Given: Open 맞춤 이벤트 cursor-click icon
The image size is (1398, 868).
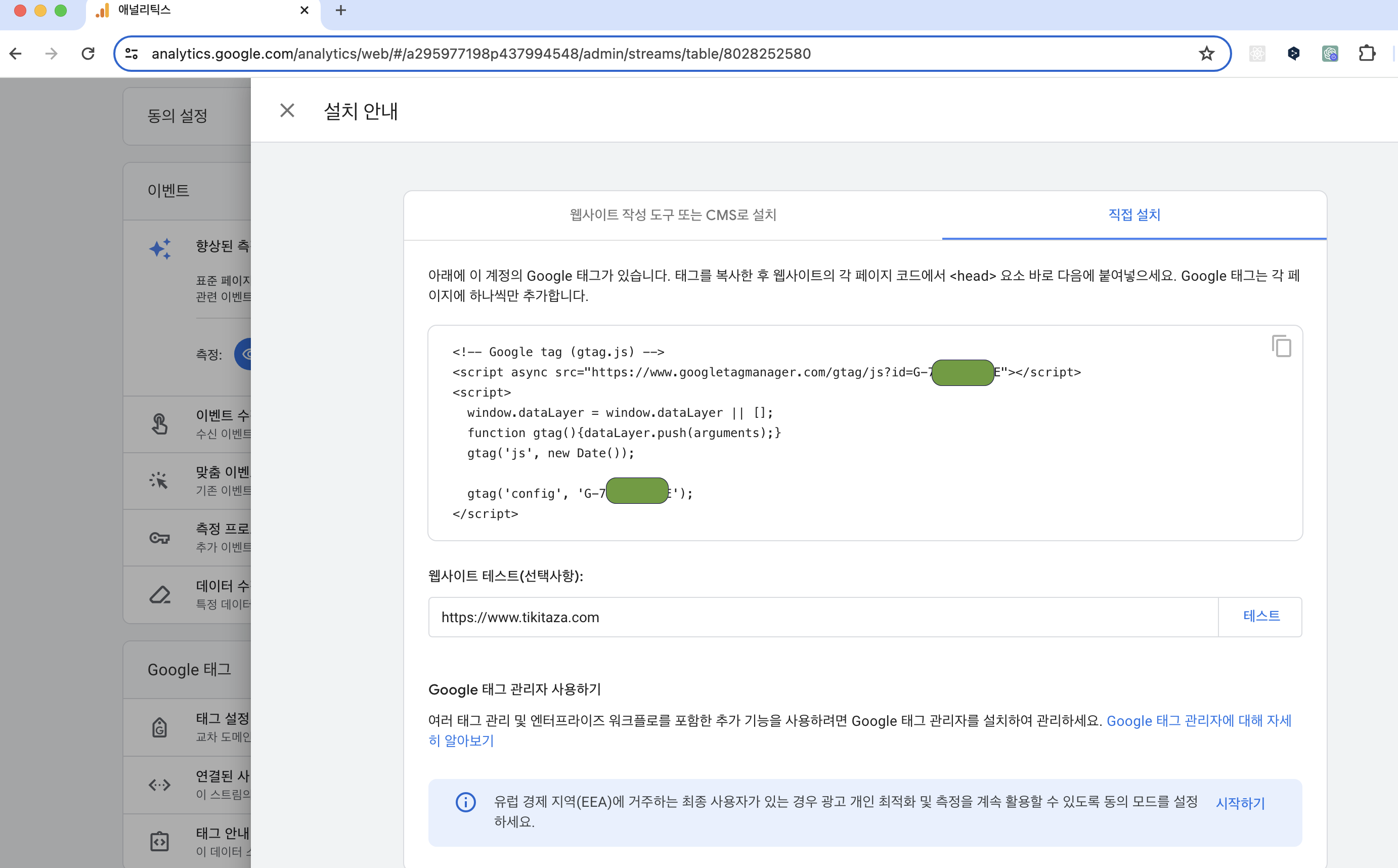Looking at the screenshot, I should coord(159,480).
